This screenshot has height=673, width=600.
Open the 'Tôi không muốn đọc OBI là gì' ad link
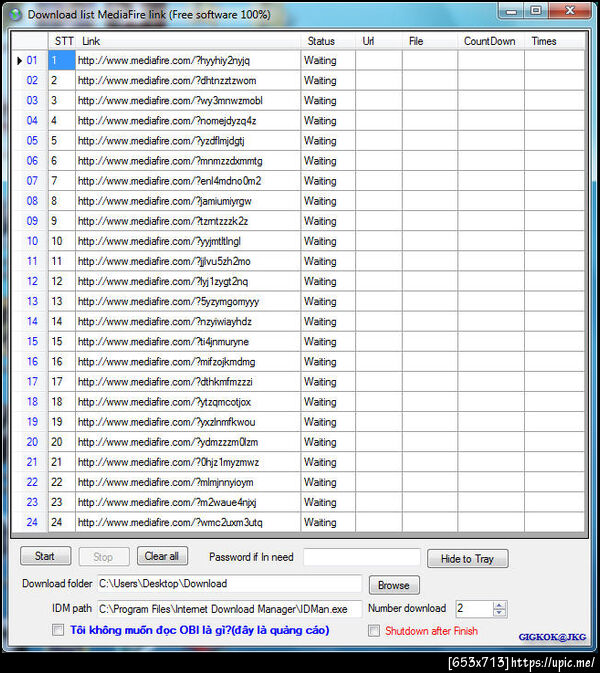[x=200, y=630]
